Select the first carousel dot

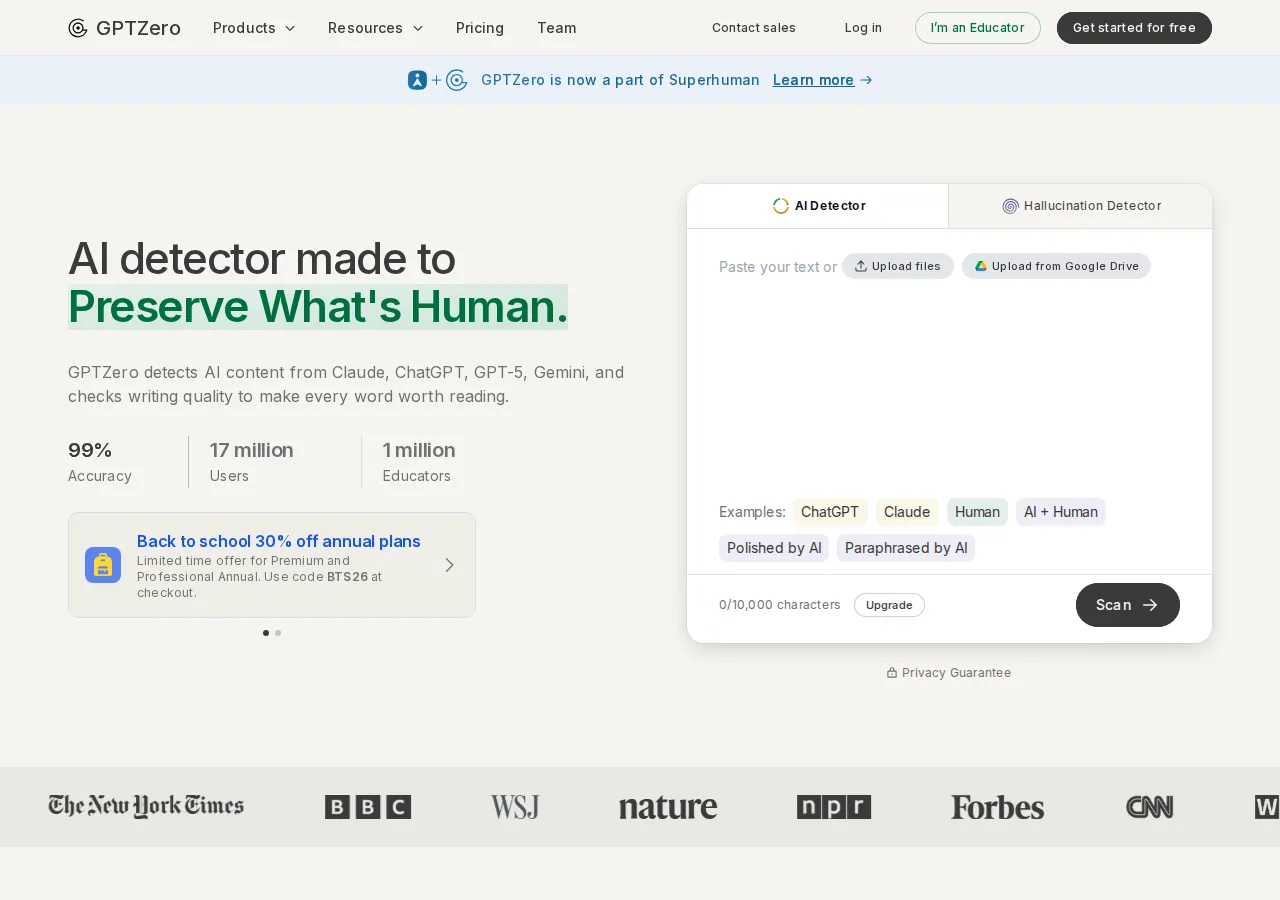(x=266, y=633)
